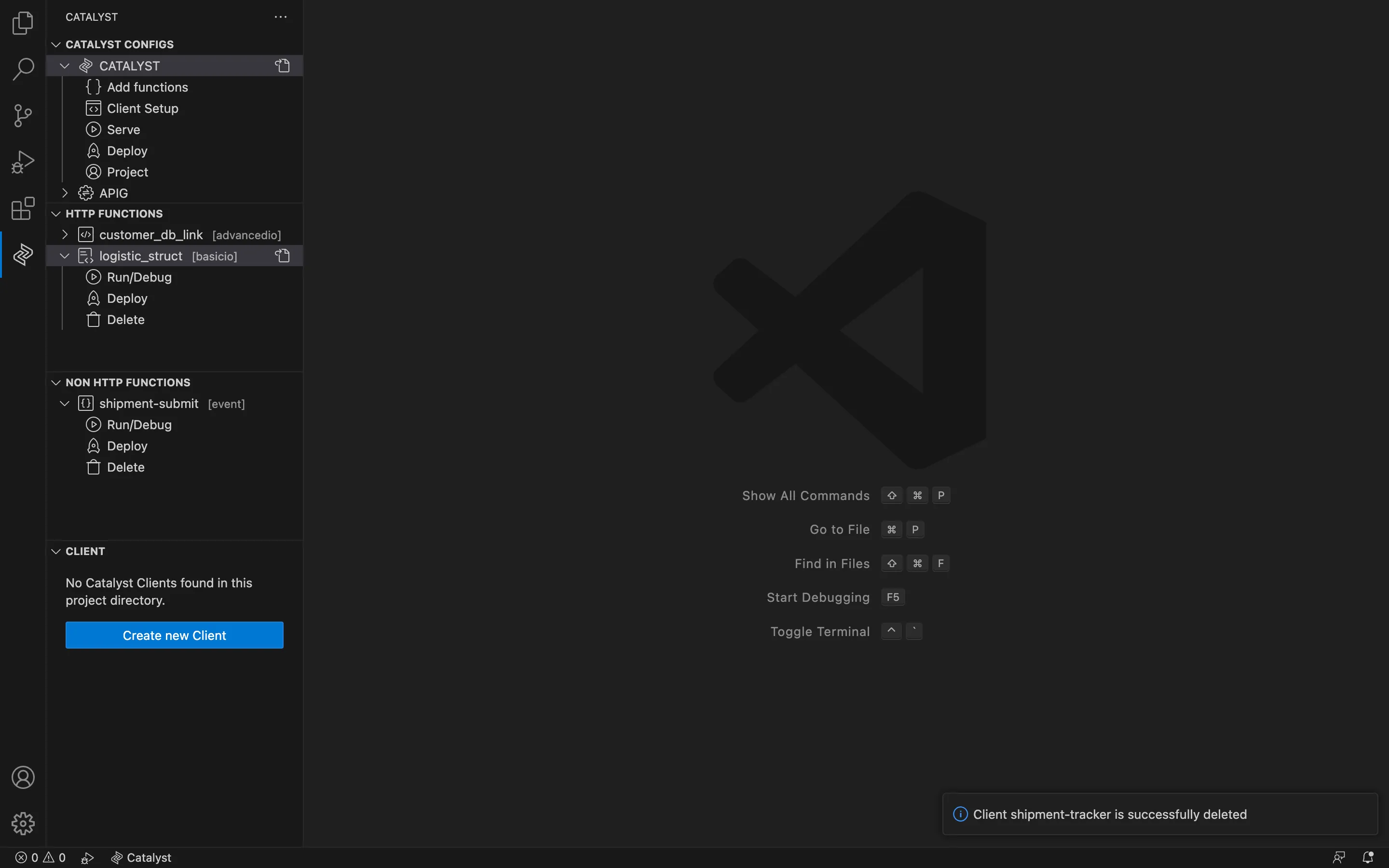Viewport: 1389px width, 868px height.
Task: Select Client Setup under CATALYST
Action: point(142,108)
